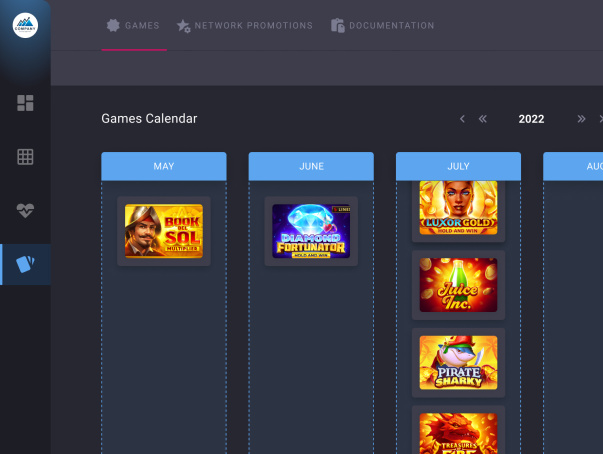Open the Pirate Sharky game thumbnail
The height and width of the screenshot is (454, 603).
tap(458, 363)
